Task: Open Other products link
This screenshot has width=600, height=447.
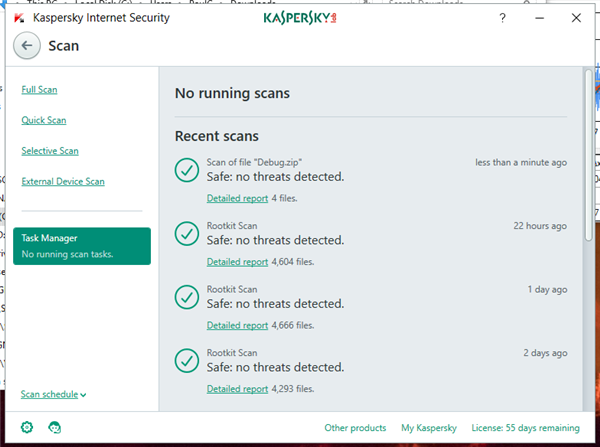Action: pos(355,427)
